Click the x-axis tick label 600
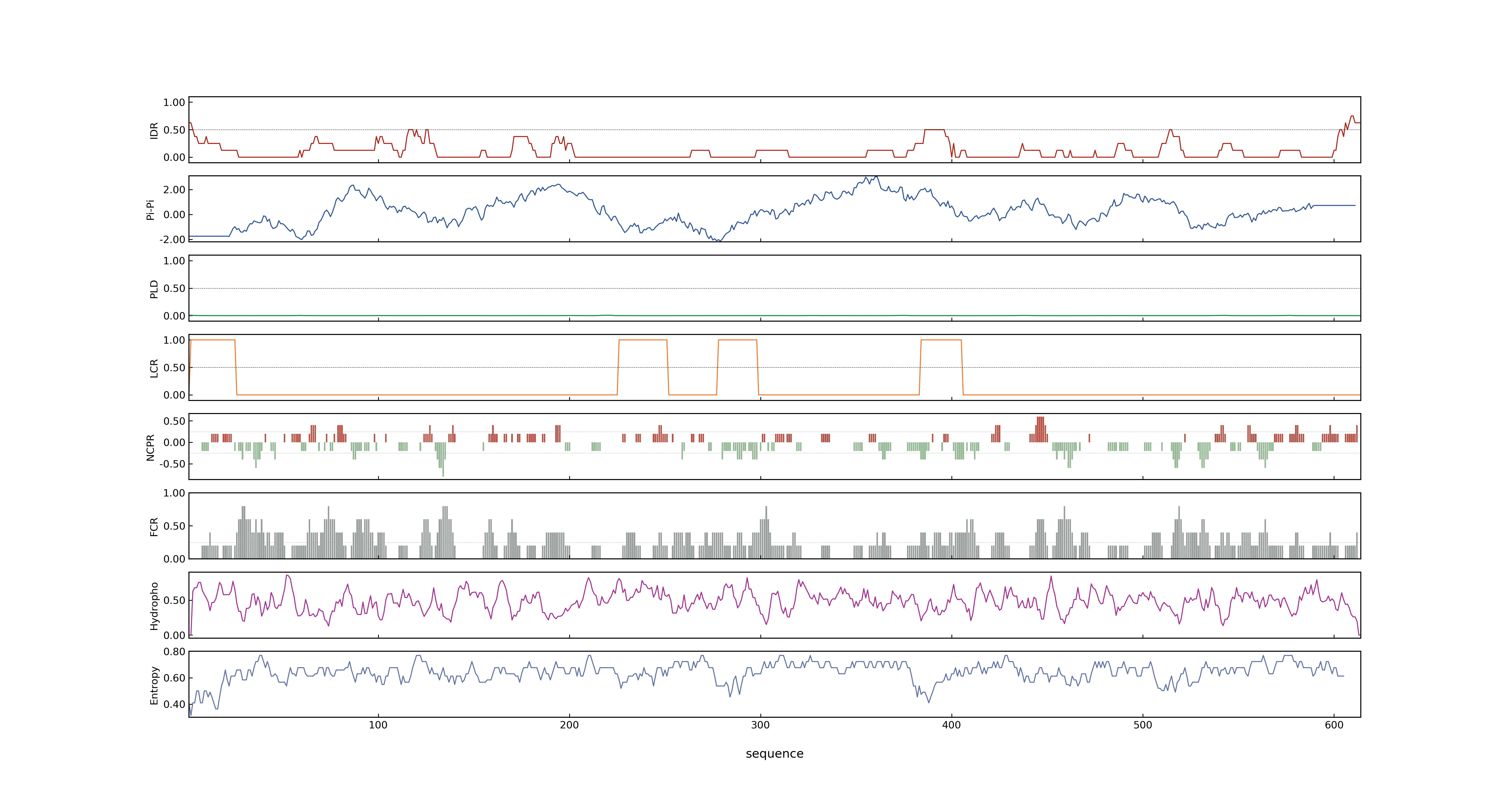The height and width of the screenshot is (806, 1512). point(1334,725)
